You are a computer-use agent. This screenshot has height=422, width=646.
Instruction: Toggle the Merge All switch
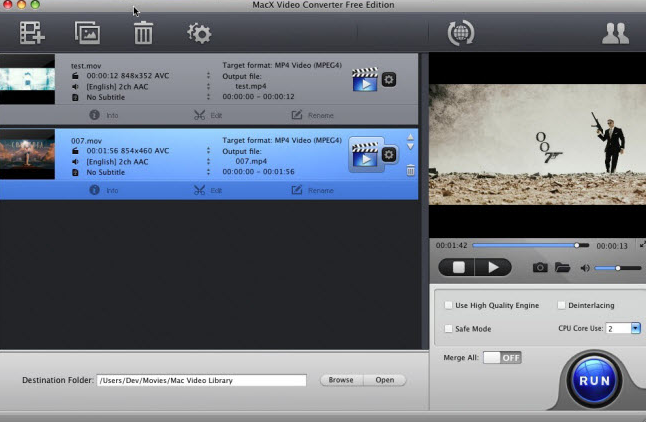[x=502, y=357]
